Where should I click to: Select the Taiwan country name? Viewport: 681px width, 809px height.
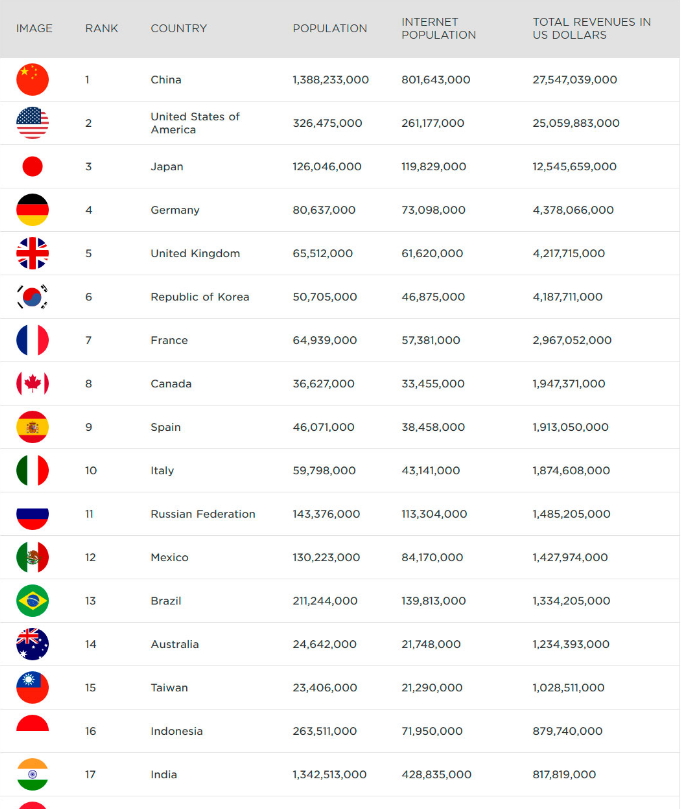click(x=169, y=687)
